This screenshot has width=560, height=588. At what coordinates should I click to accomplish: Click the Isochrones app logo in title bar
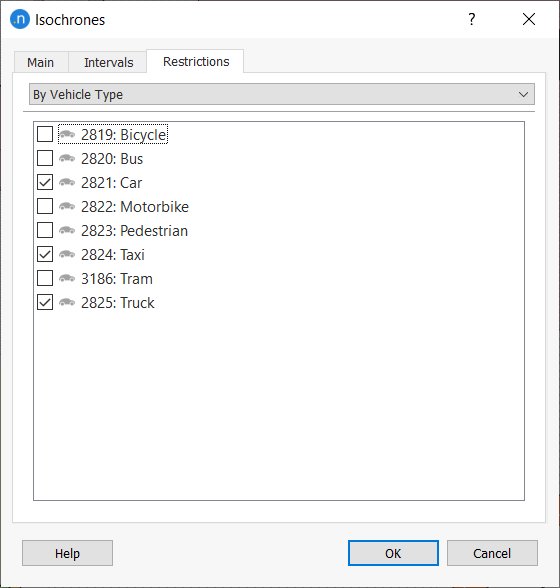click(20, 19)
